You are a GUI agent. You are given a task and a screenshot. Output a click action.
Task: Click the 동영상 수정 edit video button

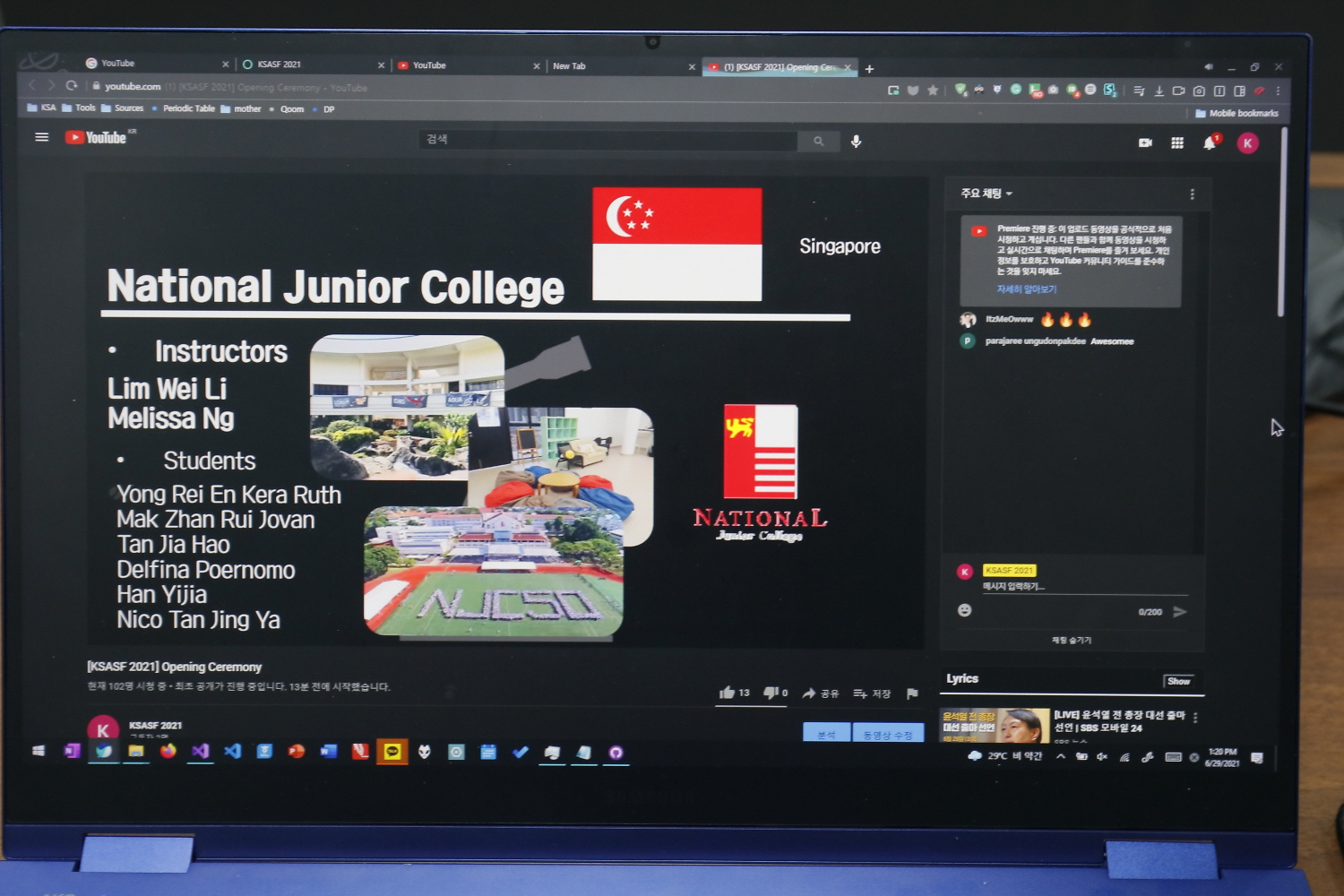pos(888,735)
